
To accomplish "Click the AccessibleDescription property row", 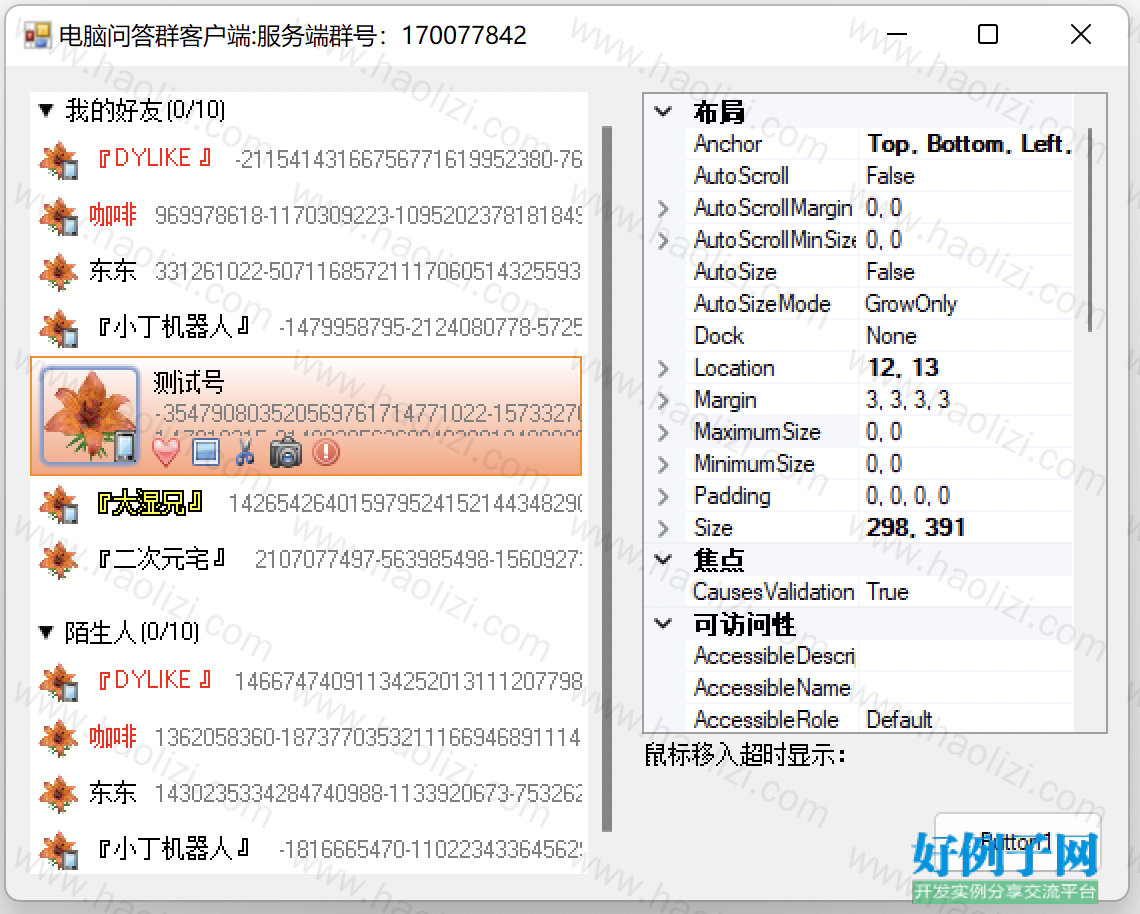I will pyautogui.click(x=880, y=656).
